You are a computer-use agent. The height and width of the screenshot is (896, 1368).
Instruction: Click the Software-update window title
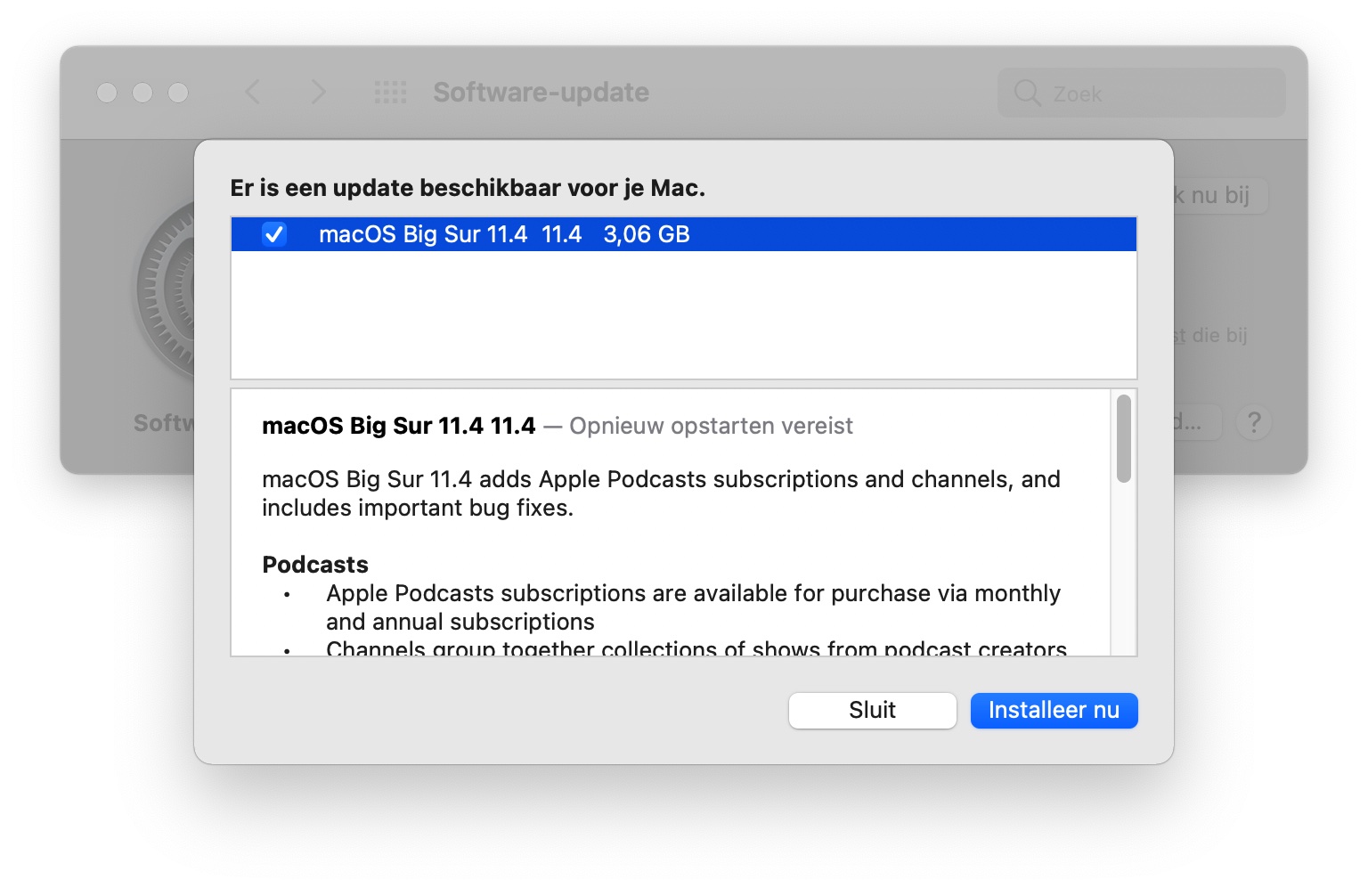[x=541, y=92]
